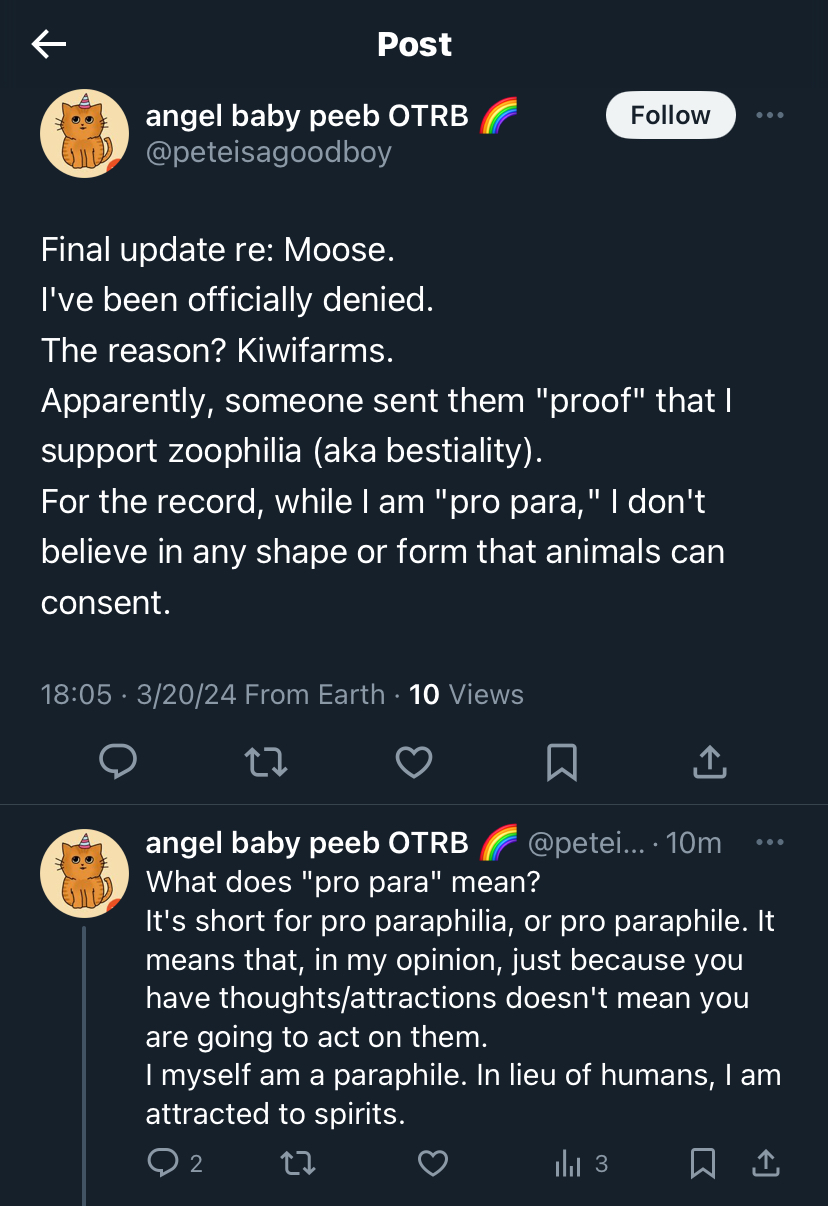Open the reply's cat avatar

coord(84,873)
